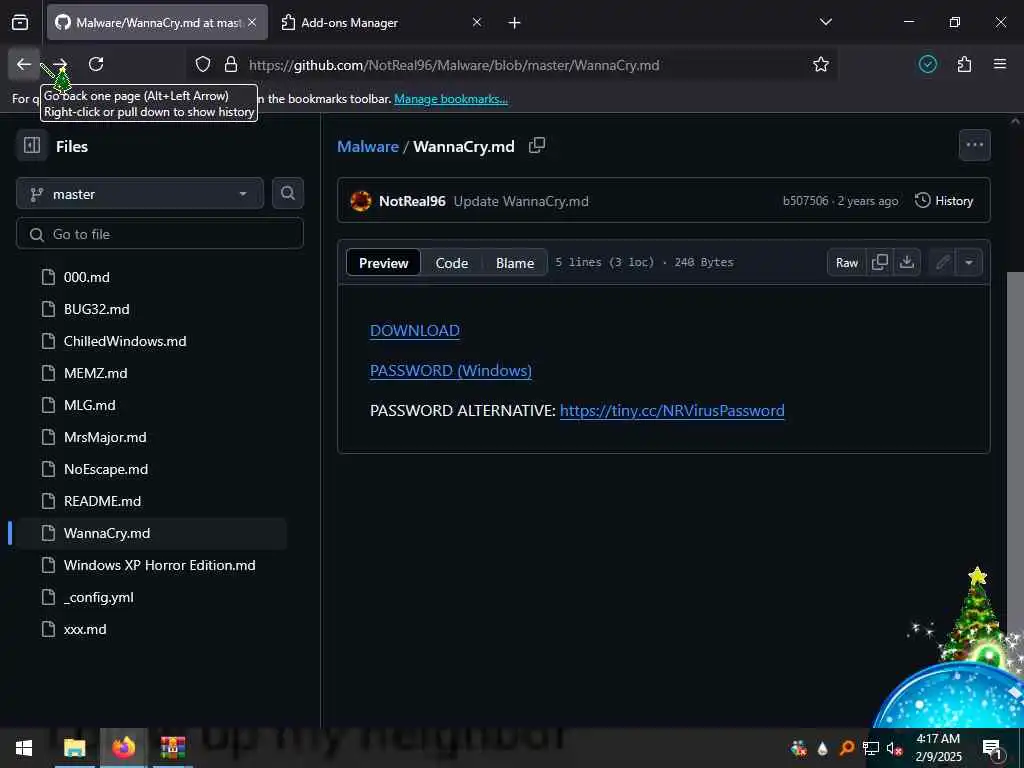This screenshot has width=1024, height=768.
Task: Switch to Preview view
Action: pos(383,263)
